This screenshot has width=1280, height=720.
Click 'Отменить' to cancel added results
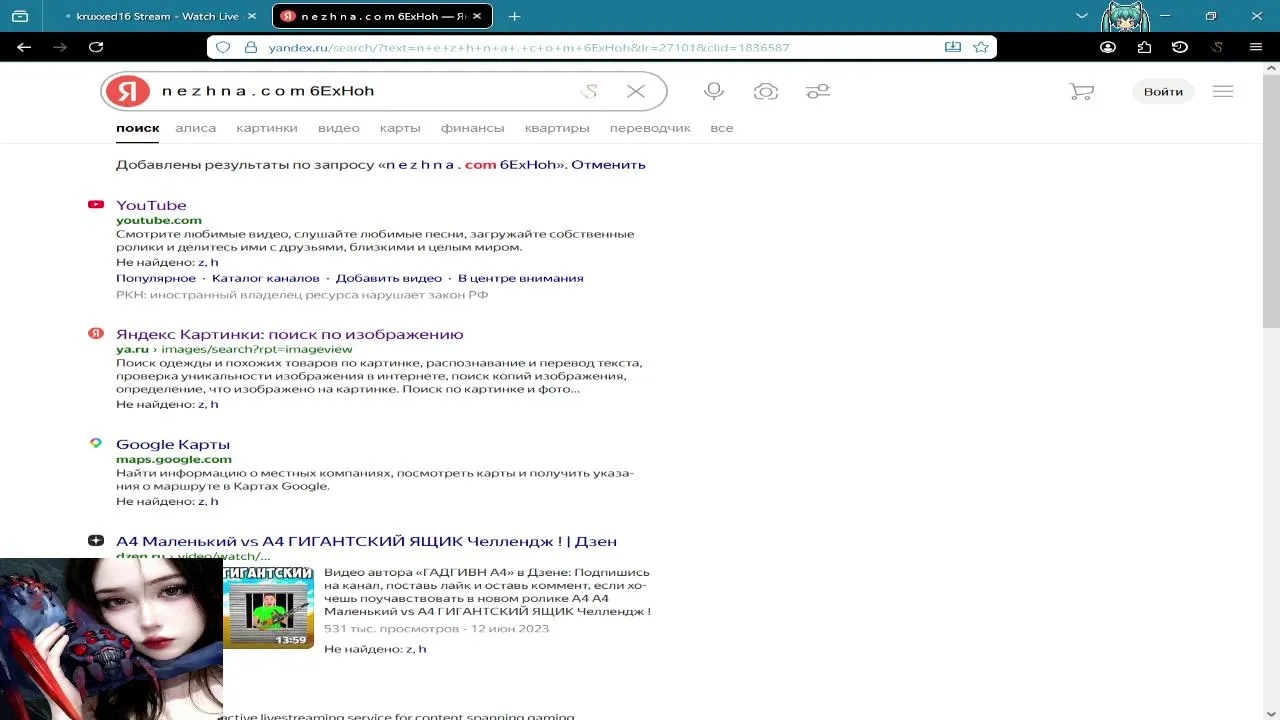point(608,164)
